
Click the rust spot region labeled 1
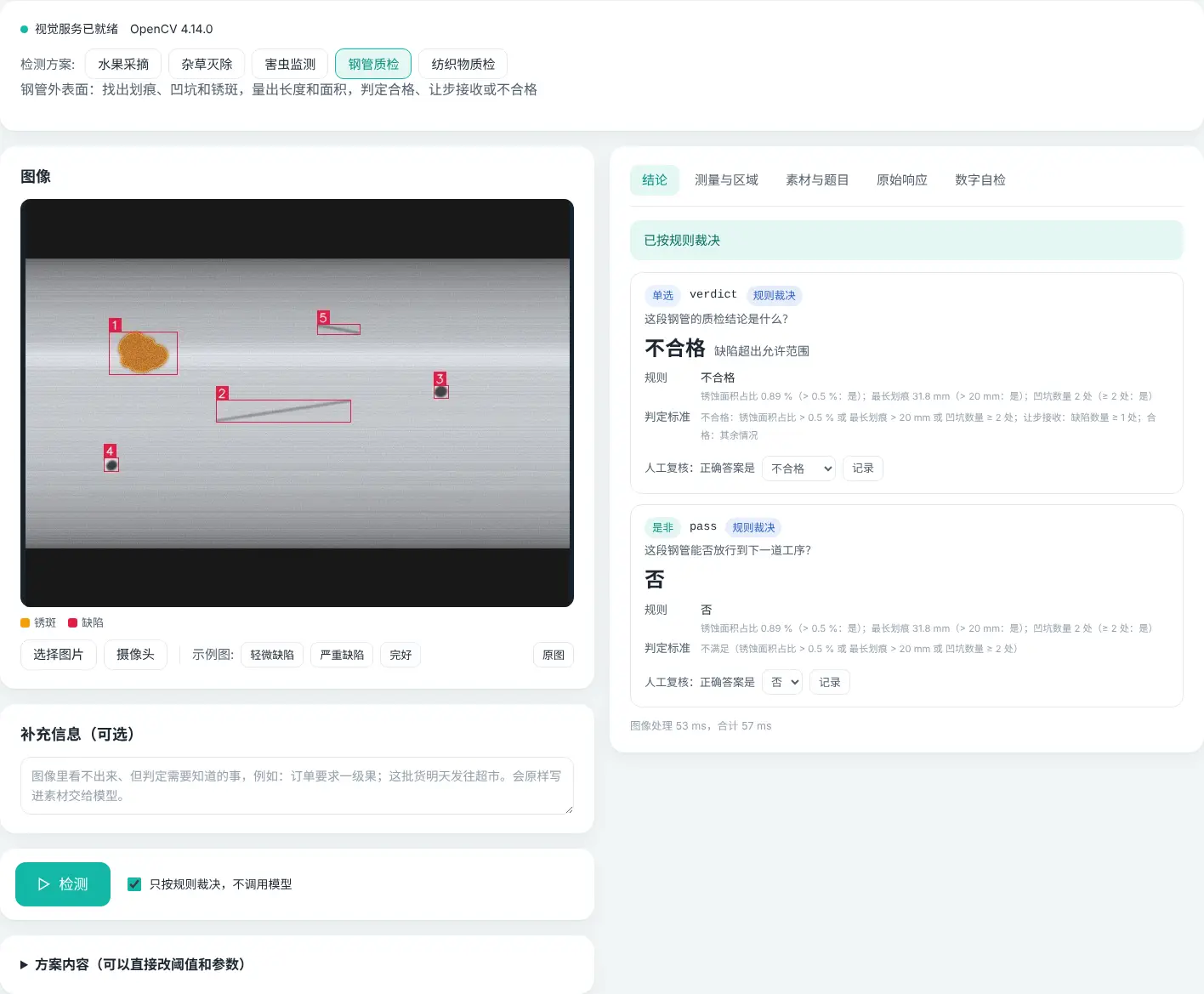click(x=143, y=353)
